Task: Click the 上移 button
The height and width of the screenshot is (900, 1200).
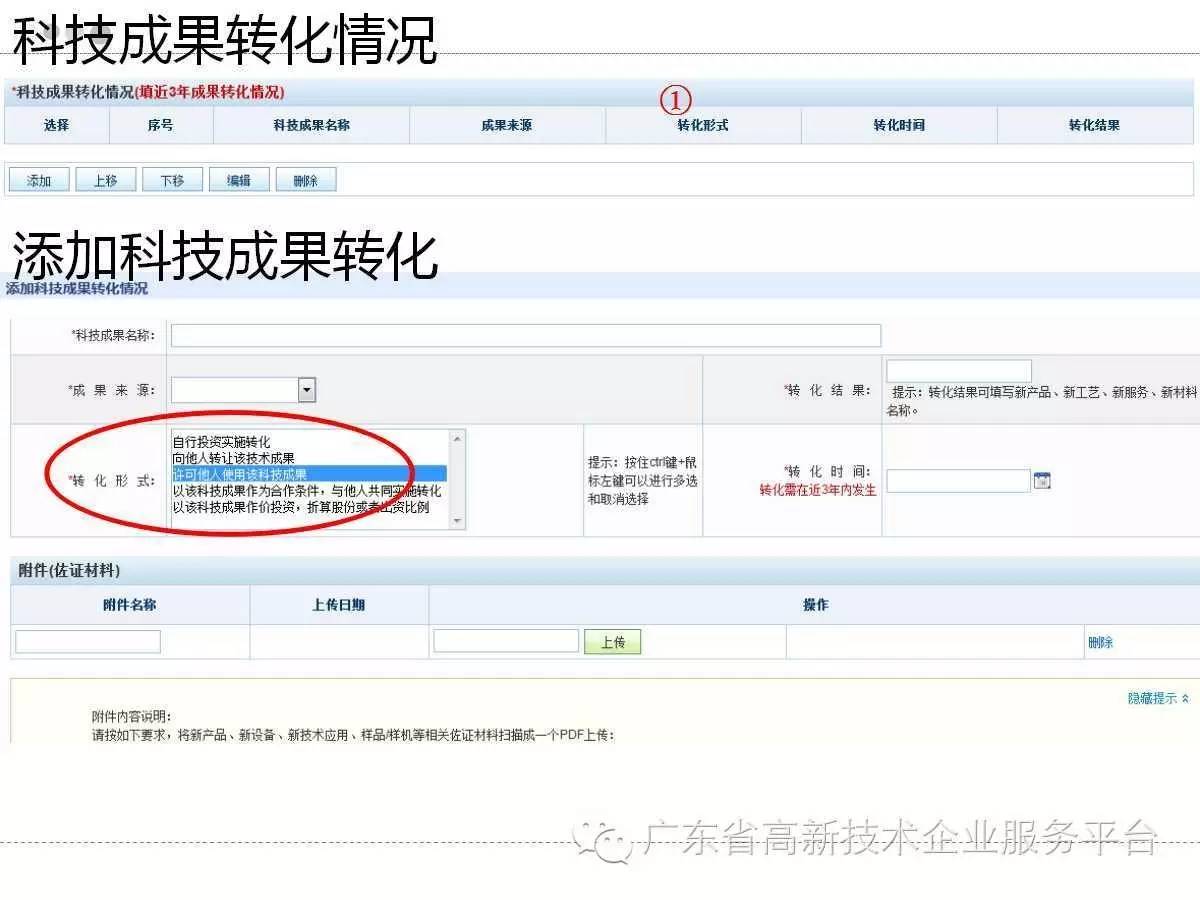Action: point(105,181)
